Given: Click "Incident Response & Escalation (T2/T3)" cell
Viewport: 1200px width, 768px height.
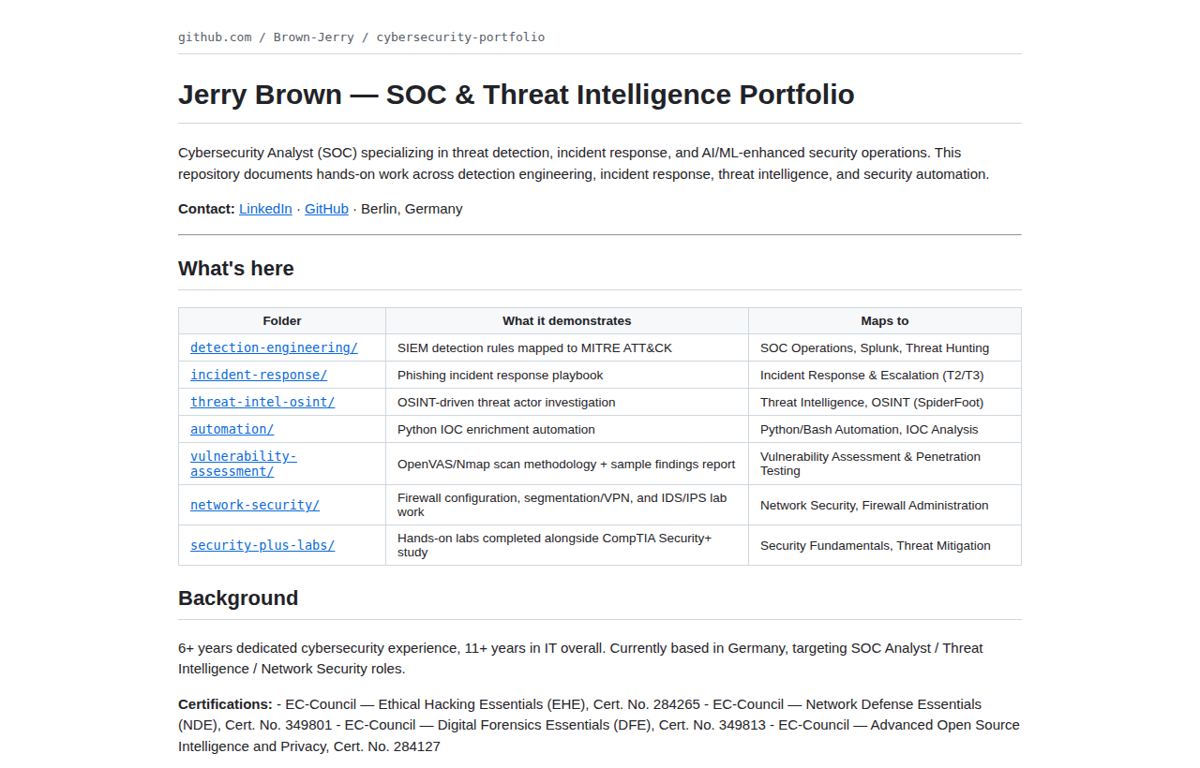Looking at the screenshot, I should [885, 375].
